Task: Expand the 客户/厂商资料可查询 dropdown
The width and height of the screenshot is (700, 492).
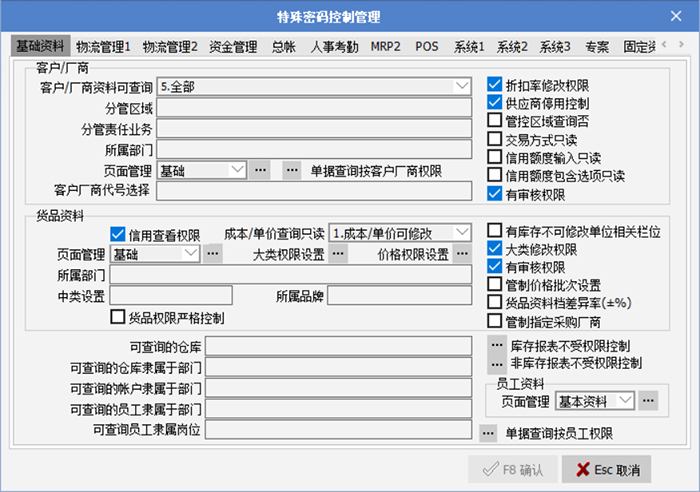Action: point(461,87)
